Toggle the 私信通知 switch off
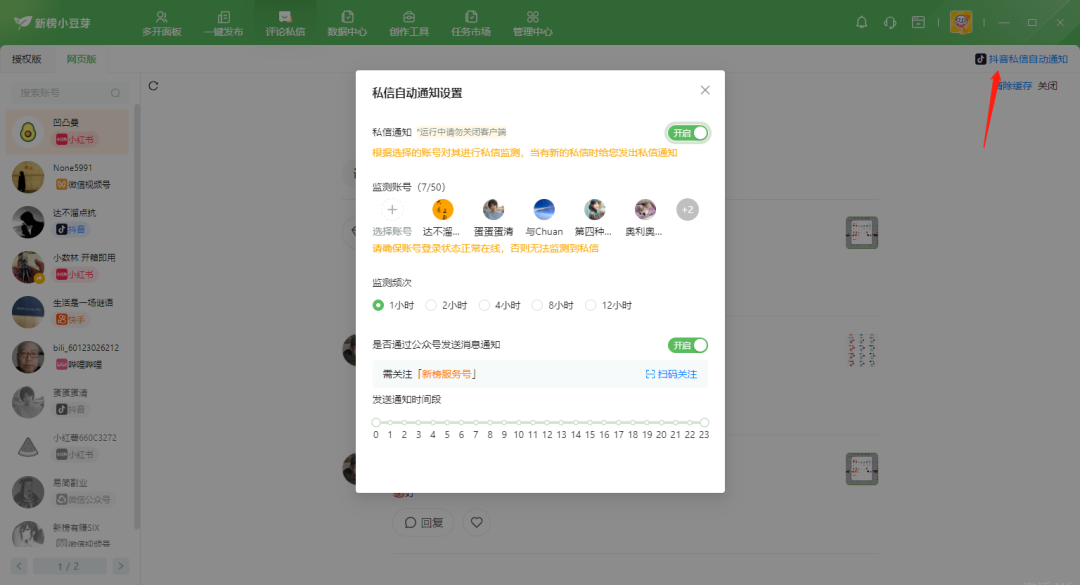The height and width of the screenshot is (585, 1080). (x=687, y=133)
